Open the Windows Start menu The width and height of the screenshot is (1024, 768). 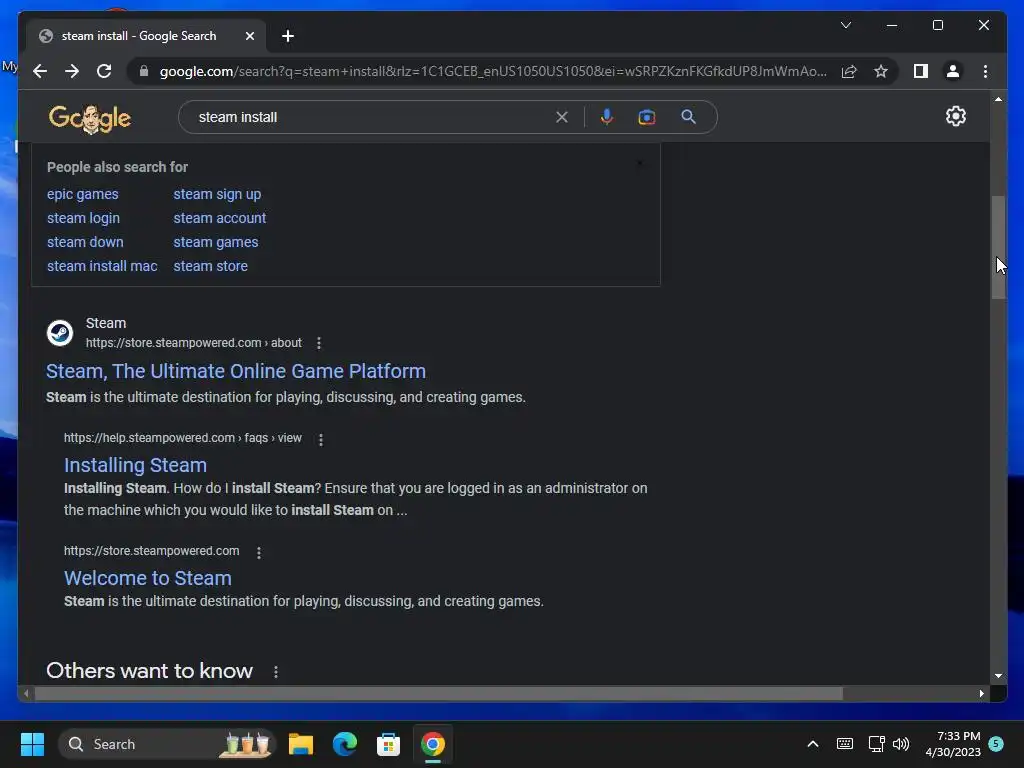(x=32, y=744)
